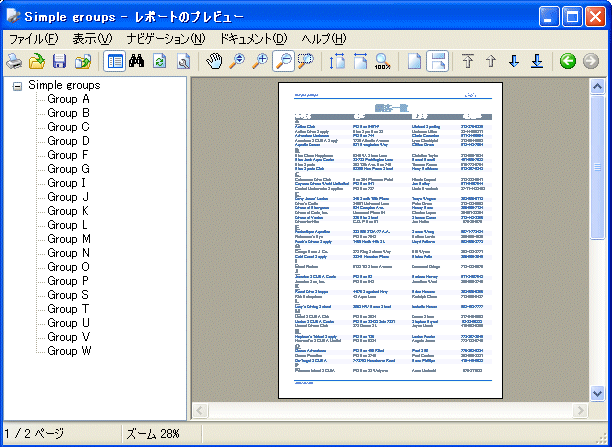
Task: Jump to Group F in the outline
Action: 68,155
